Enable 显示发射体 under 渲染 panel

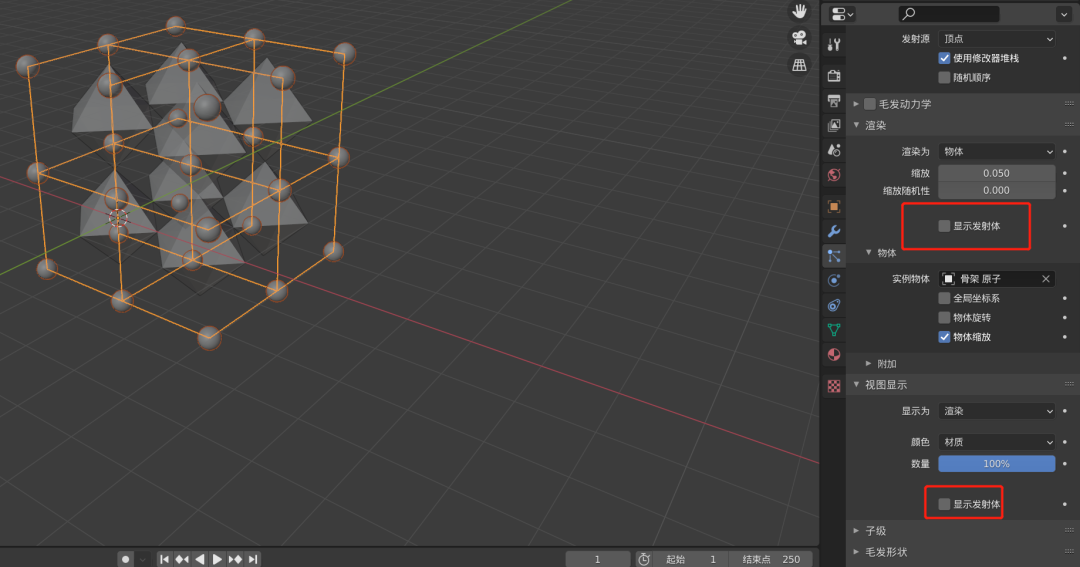coord(944,226)
